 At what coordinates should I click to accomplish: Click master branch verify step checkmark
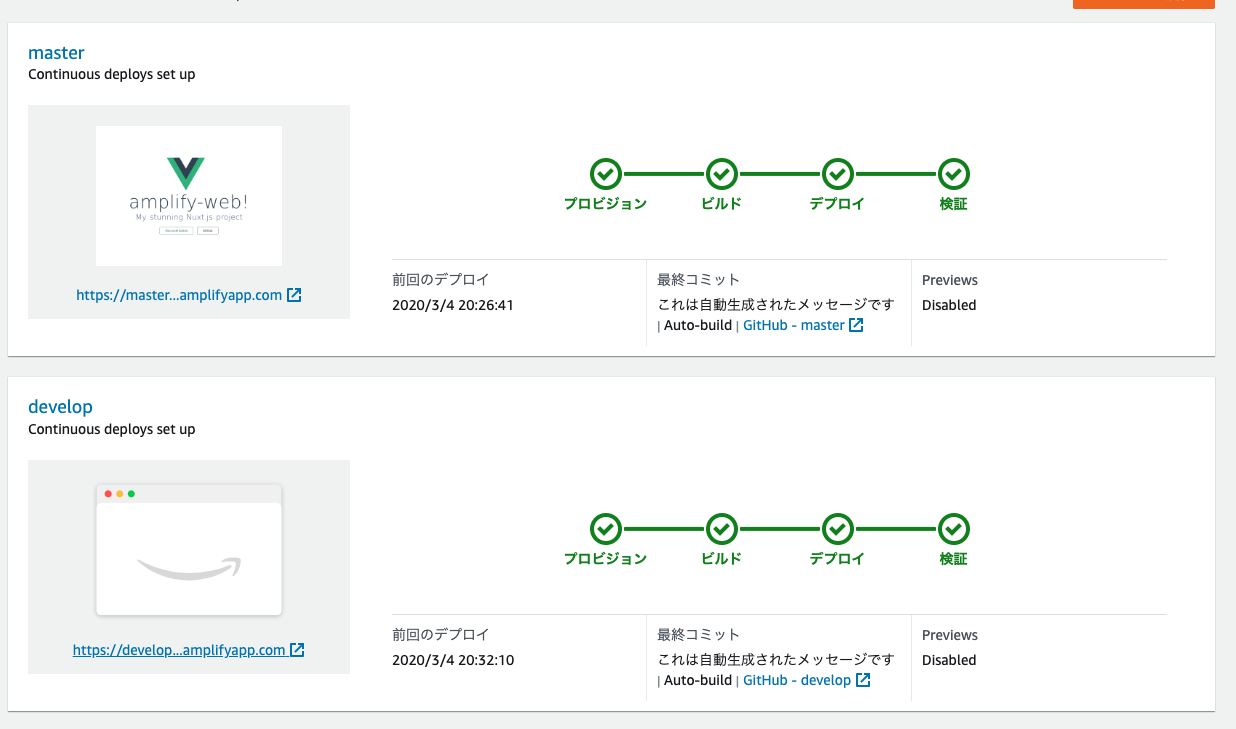click(x=953, y=174)
